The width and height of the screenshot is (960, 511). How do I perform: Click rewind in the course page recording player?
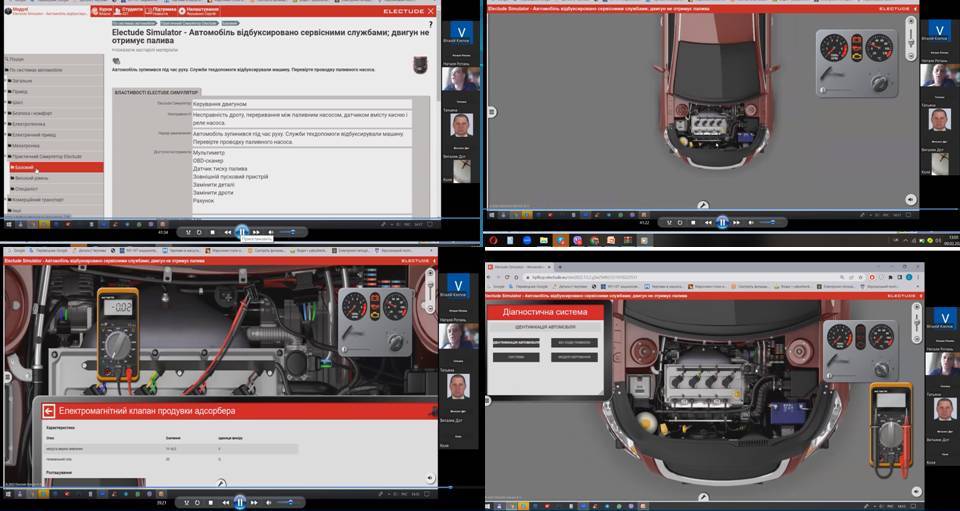coord(228,233)
